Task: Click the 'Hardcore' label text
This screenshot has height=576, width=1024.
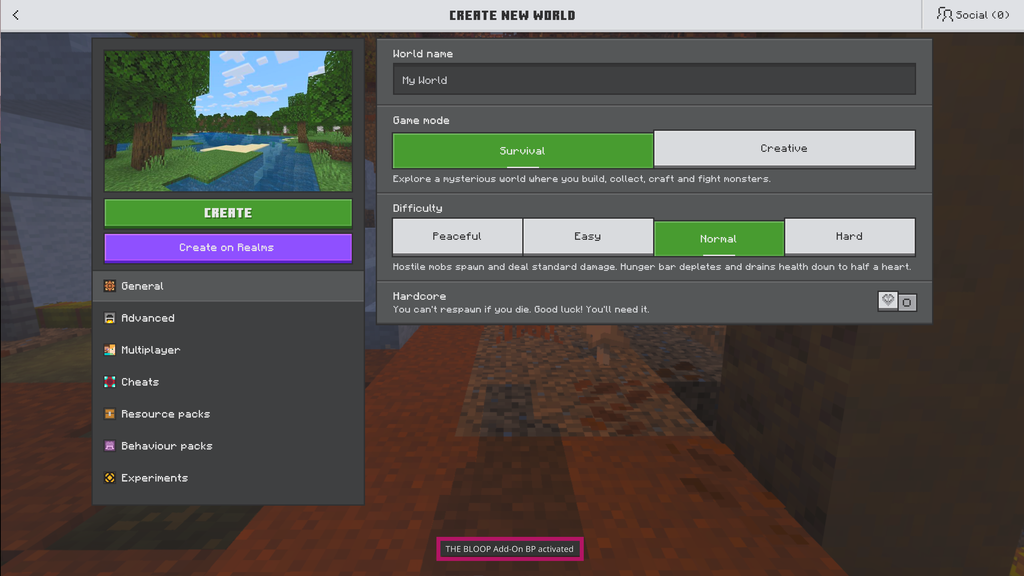Action: point(419,296)
